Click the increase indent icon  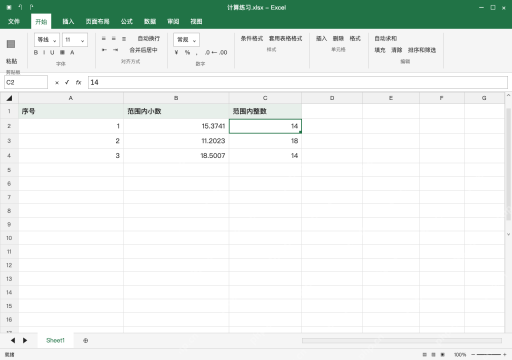(115, 50)
